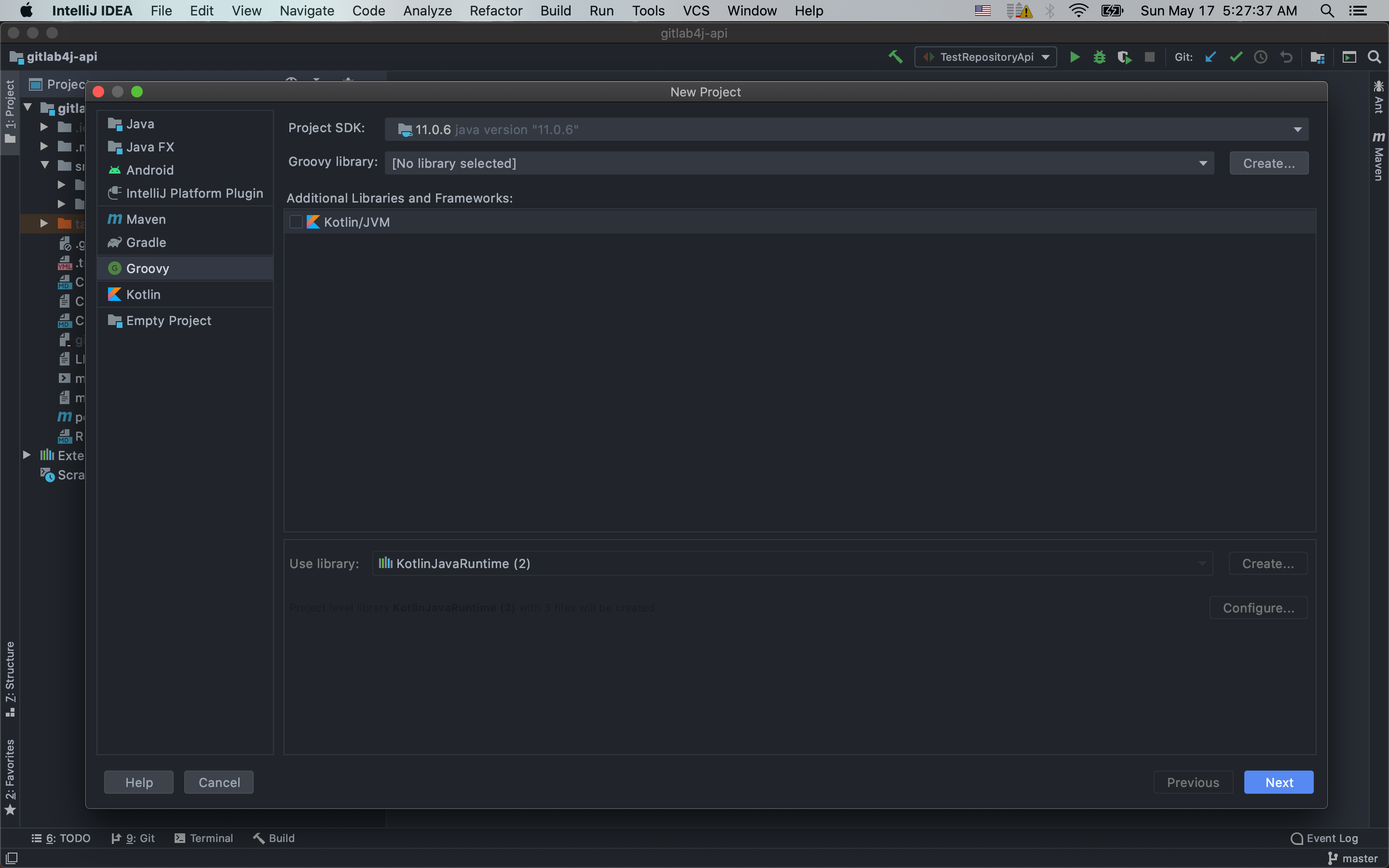Viewport: 1389px width, 868px height.
Task: Click Git commit checkmark icon
Action: click(x=1236, y=57)
